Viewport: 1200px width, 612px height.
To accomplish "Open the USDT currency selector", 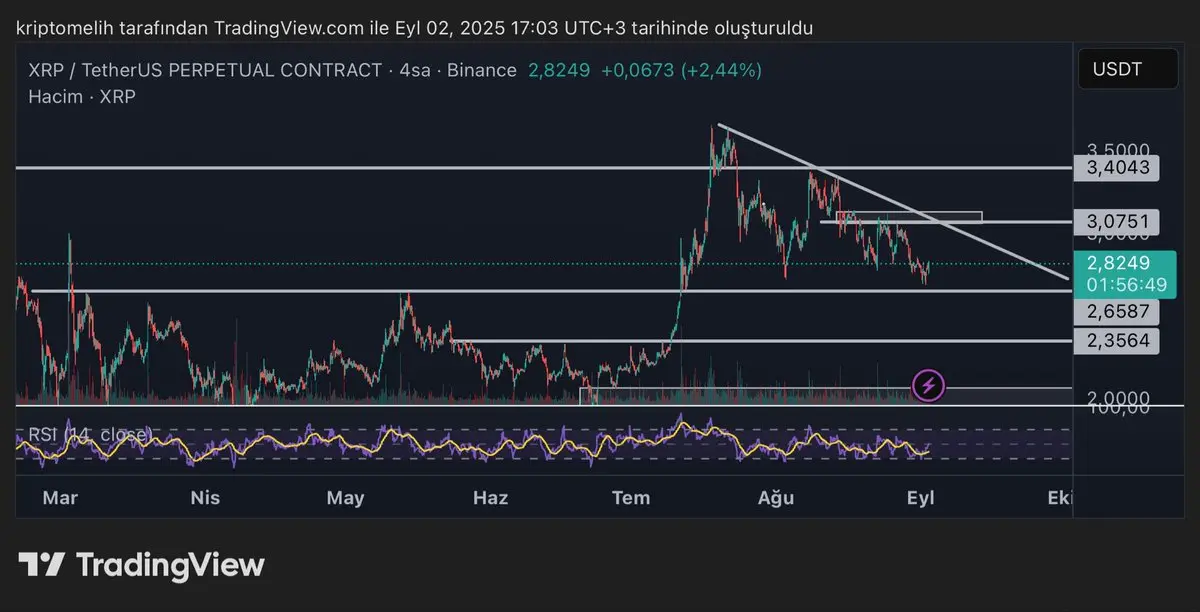I will [1127, 70].
